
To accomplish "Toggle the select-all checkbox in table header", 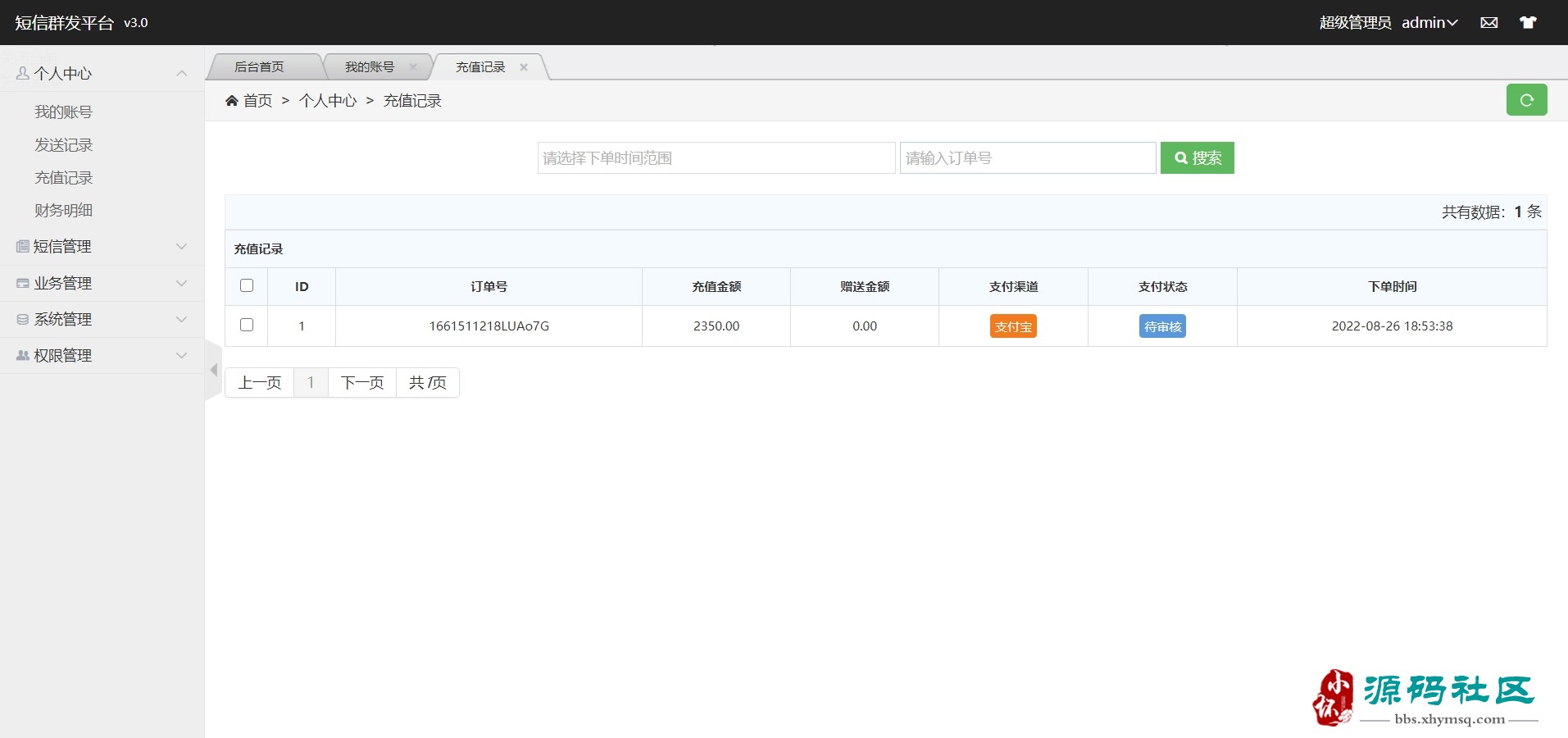I will point(247,285).
